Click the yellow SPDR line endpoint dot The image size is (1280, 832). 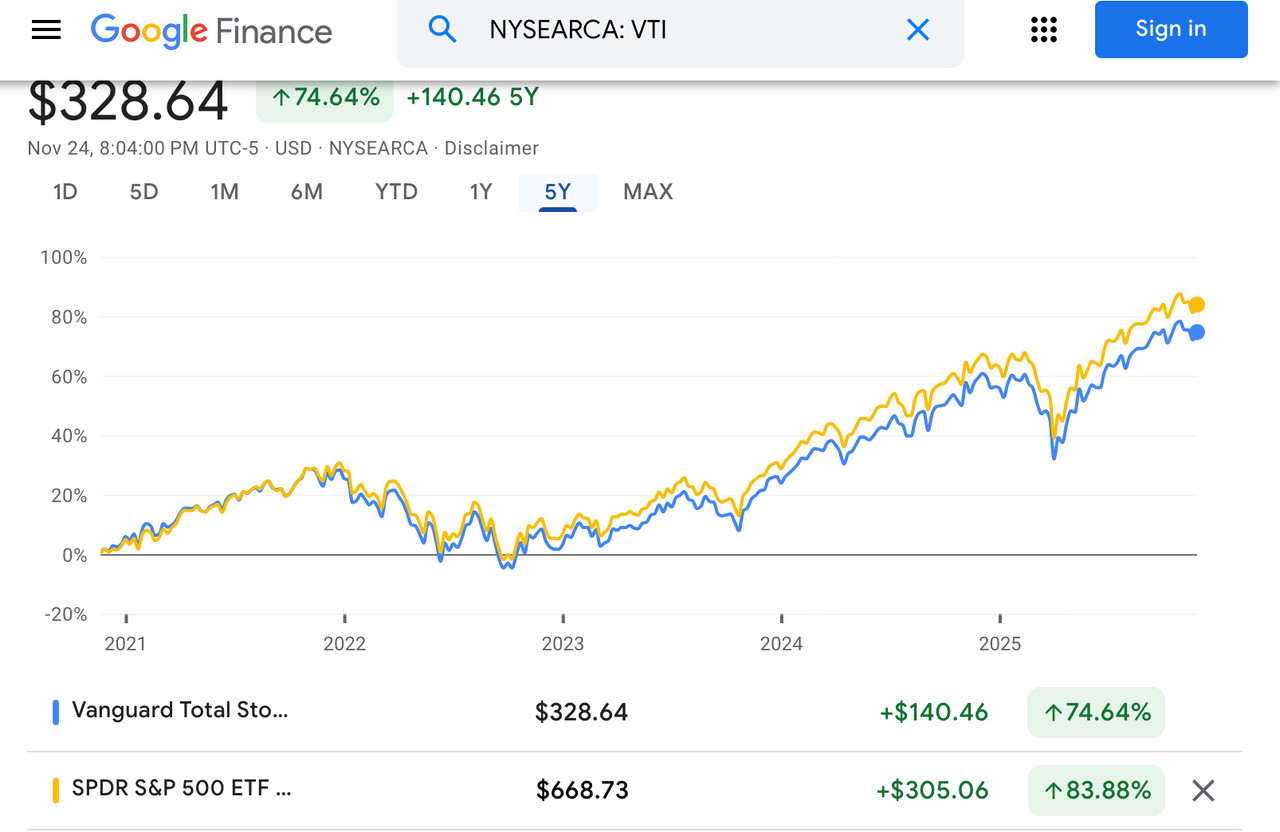coord(1196,305)
